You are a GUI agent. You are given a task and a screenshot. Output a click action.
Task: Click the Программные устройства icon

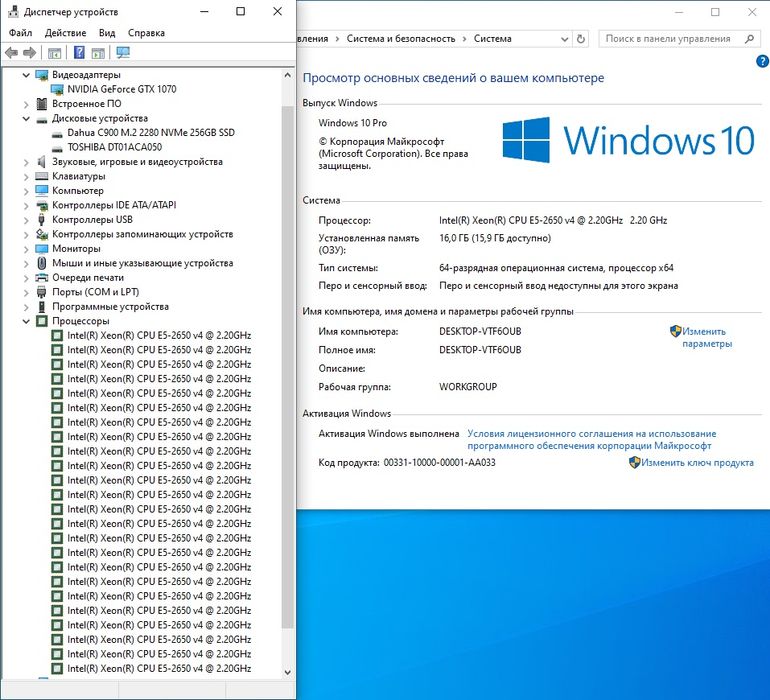tap(42, 307)
